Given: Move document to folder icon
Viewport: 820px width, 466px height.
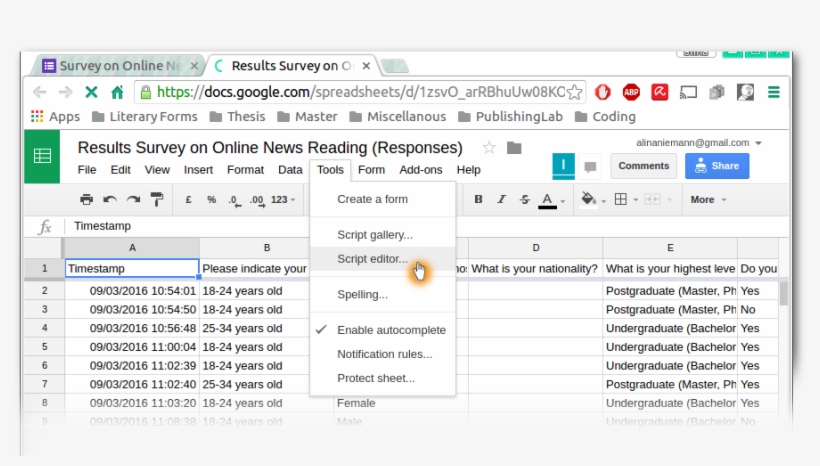Looking at the screenshot, I should coord(514,148).
